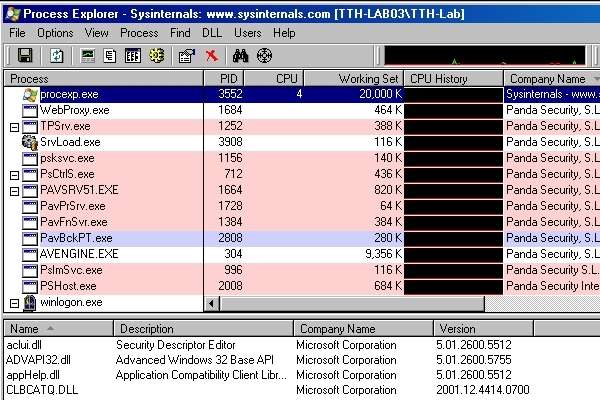Open the File menu
This screenshot has height=400, width=600.
click(x=17, y=33)
